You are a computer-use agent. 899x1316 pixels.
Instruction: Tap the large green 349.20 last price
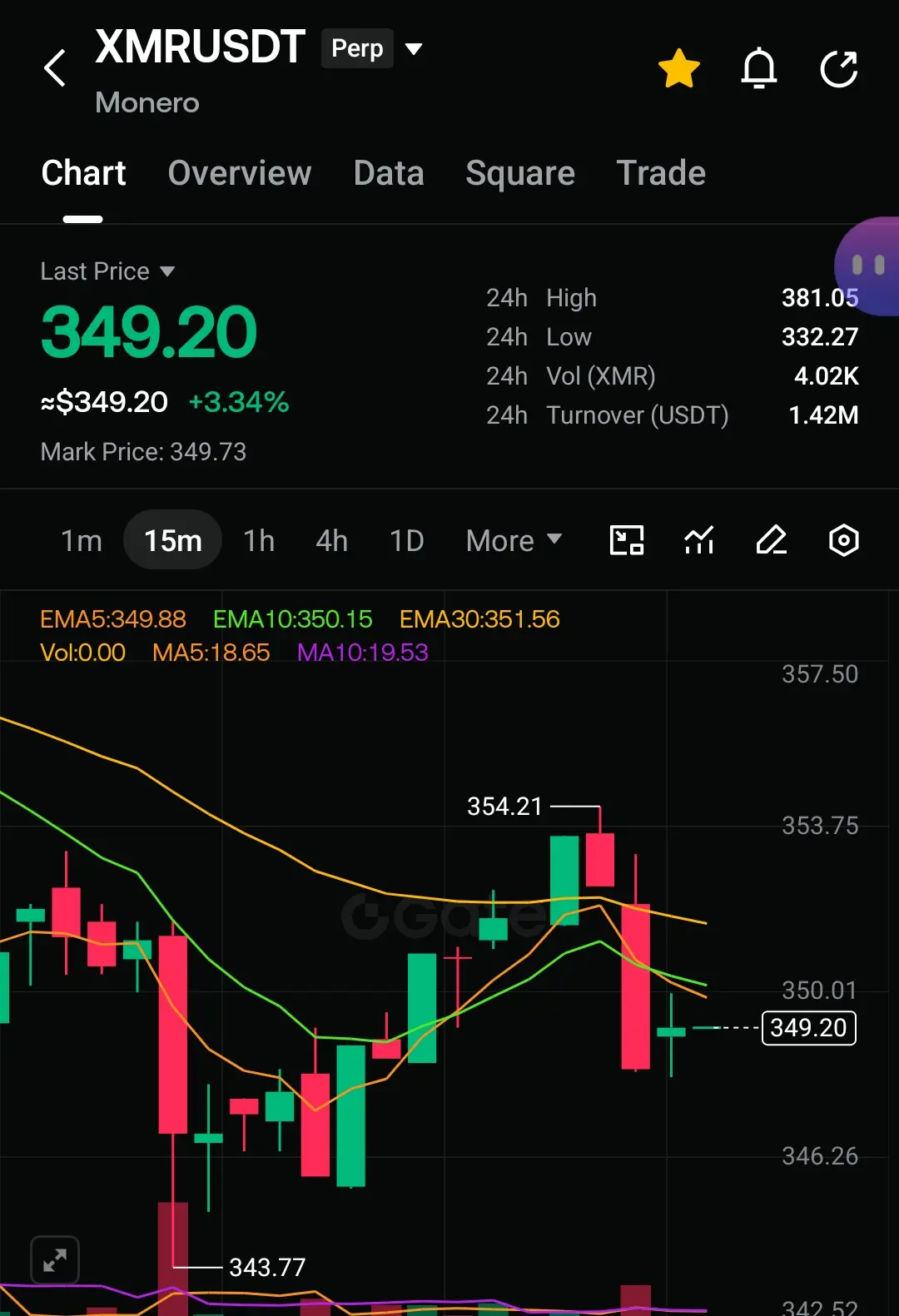pos(149,332)
